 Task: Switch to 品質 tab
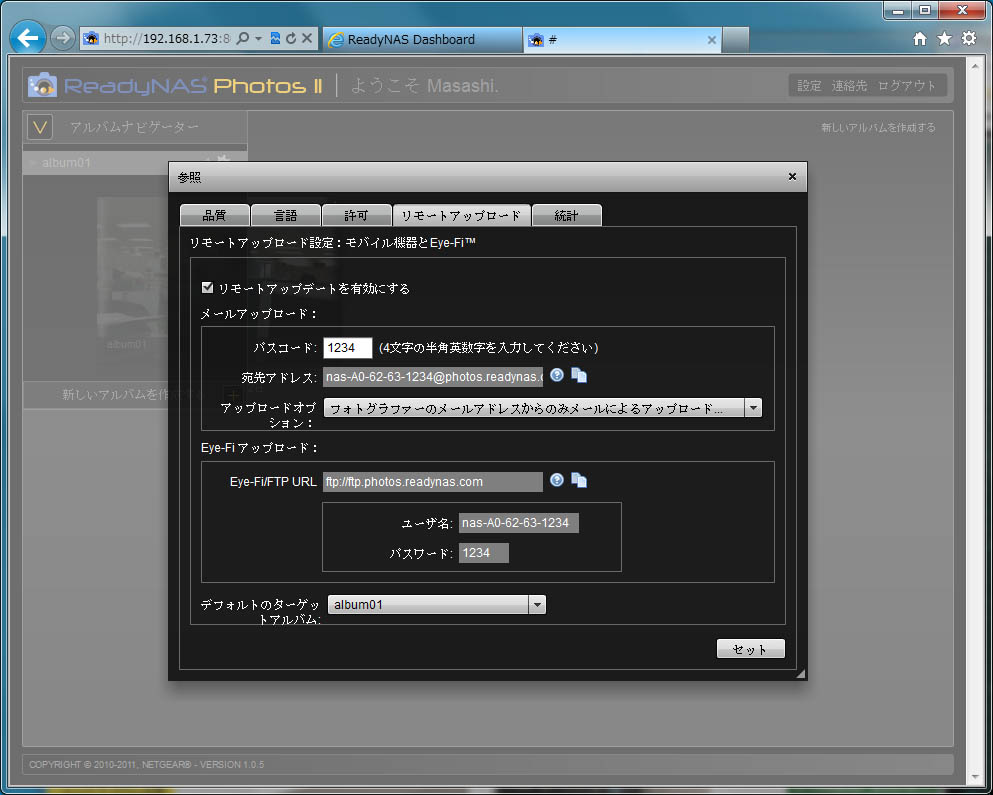pos(214,215)
